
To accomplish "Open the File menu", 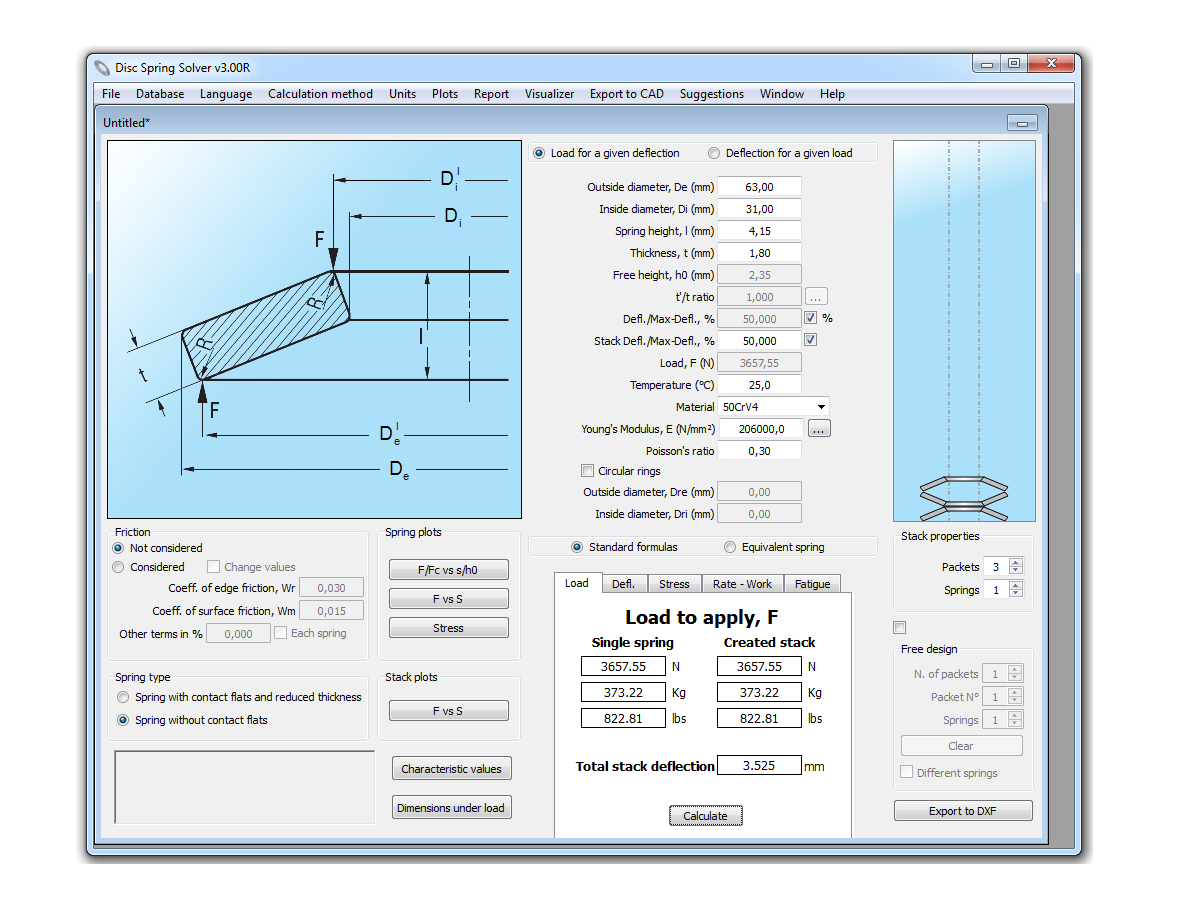I will tap(111, 94).
